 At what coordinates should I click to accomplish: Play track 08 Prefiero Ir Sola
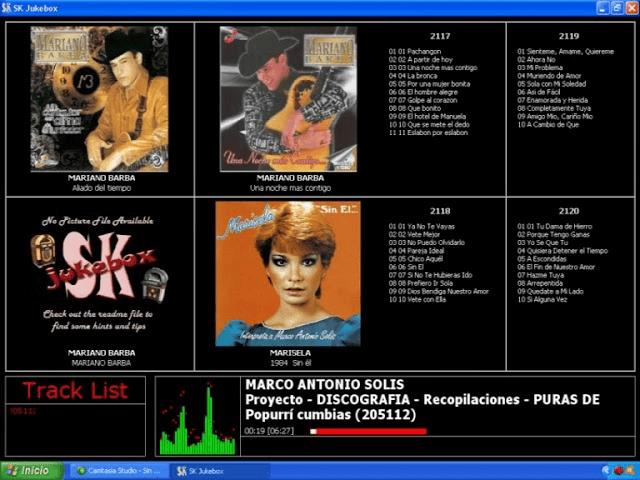(420, 283)
